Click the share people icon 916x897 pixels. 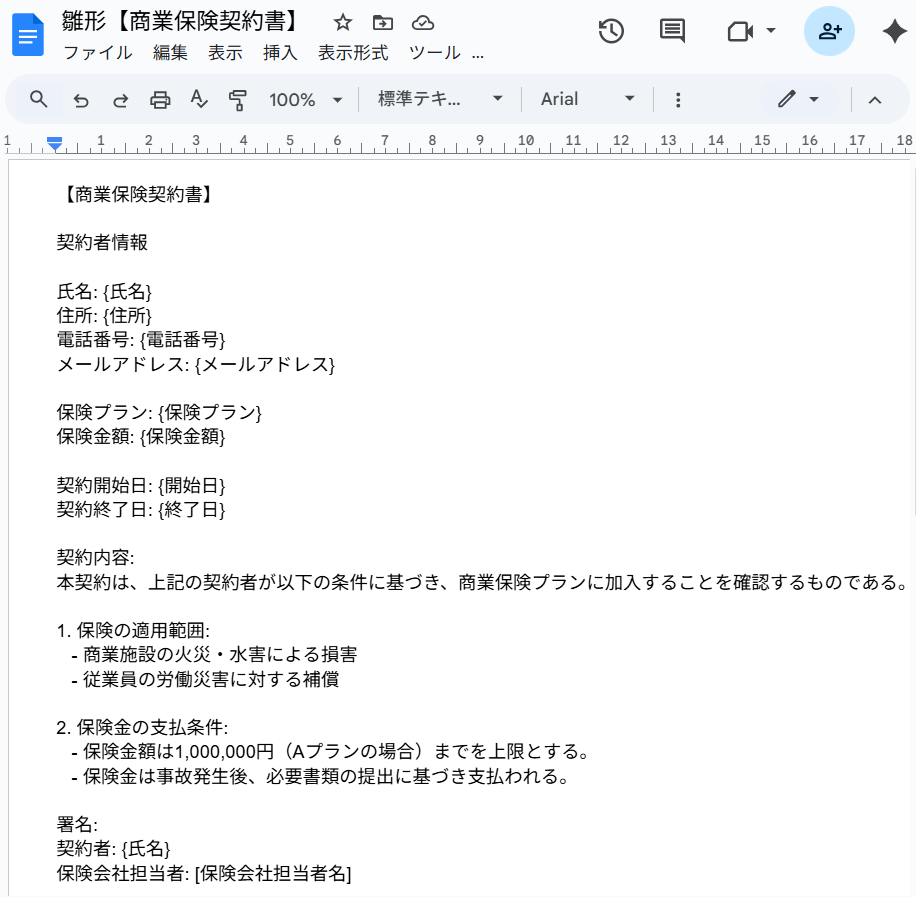(x=830, y=31)
